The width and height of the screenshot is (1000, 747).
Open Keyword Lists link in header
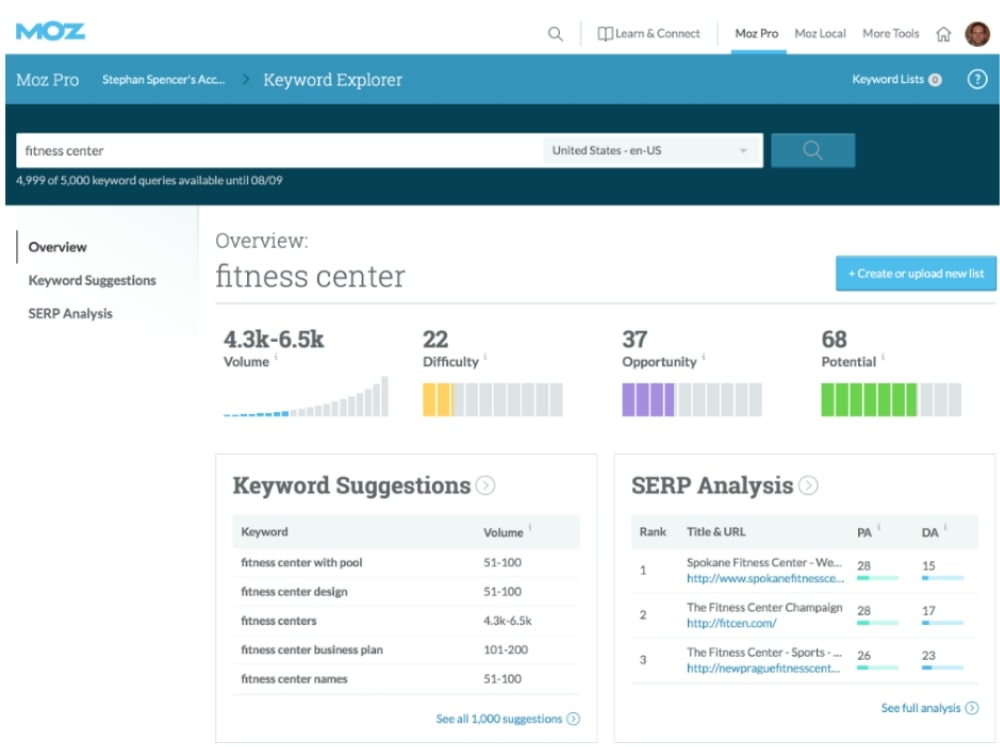(x=888, y=80)
